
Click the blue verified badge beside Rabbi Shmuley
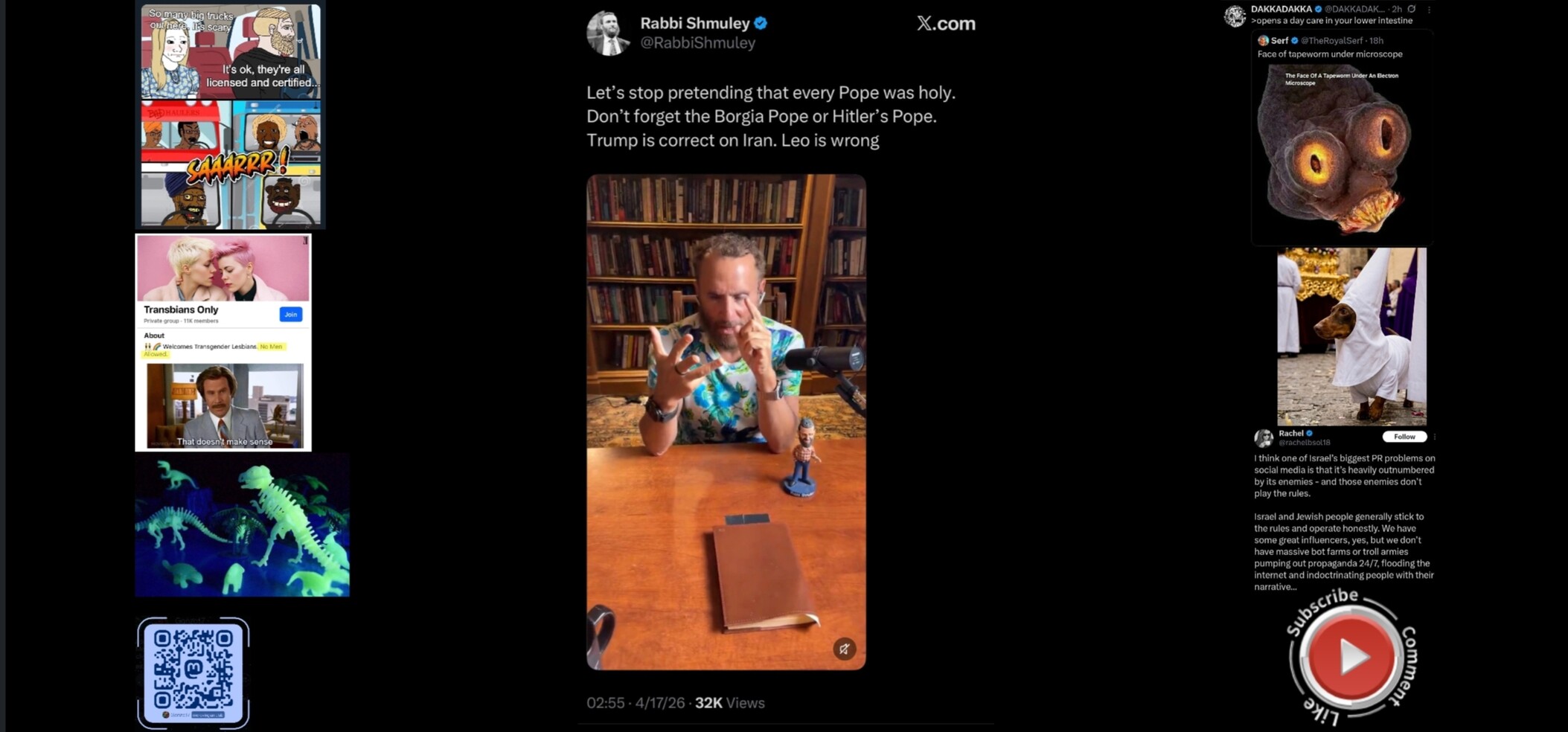click(x=761, y=23)
